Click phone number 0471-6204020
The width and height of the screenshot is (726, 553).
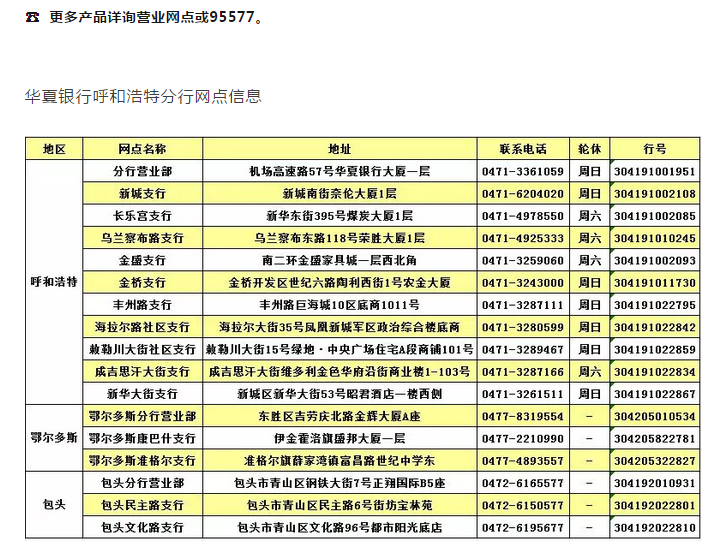point(523,194)
